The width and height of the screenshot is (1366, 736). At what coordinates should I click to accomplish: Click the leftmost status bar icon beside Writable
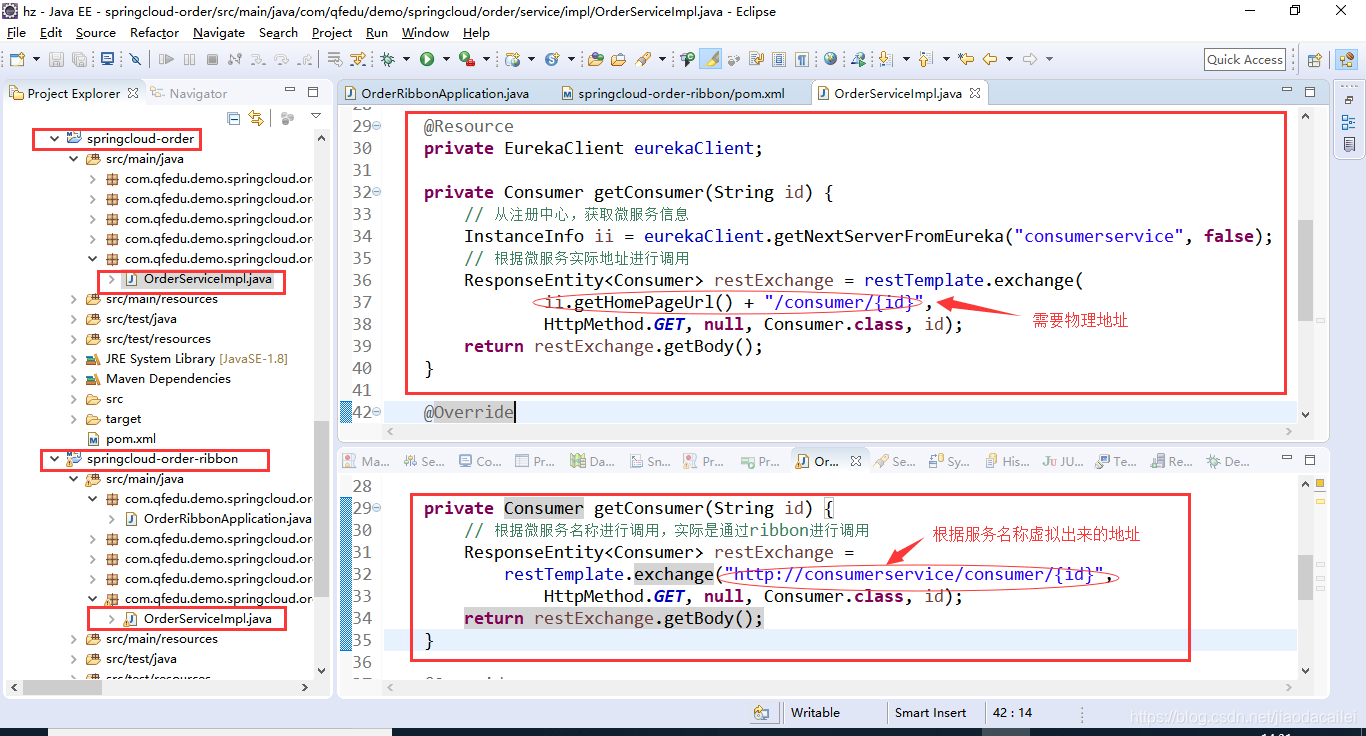(762, 713)
